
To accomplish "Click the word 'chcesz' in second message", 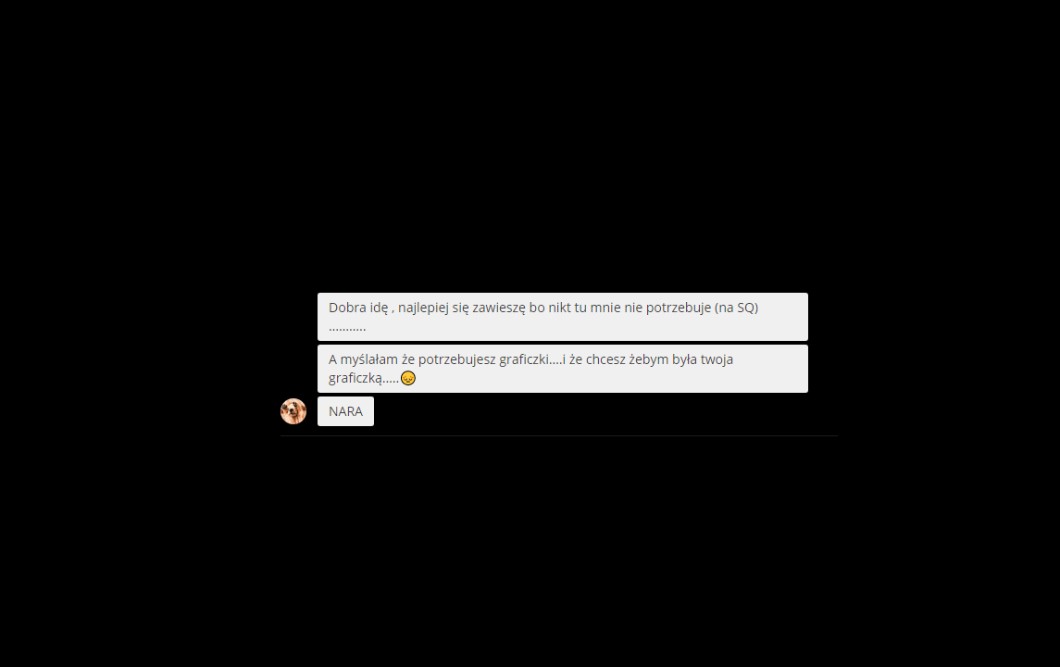I will [x=606, y=360].
